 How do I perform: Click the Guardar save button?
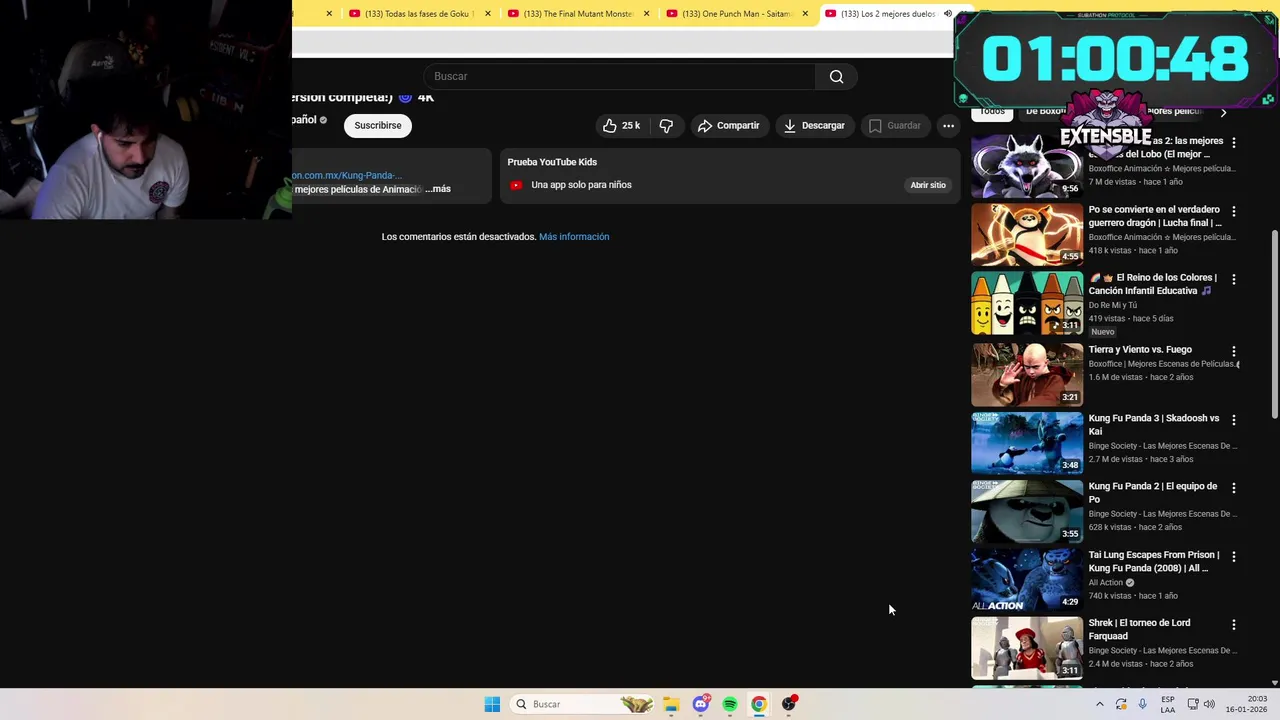(x=894, y=125)
